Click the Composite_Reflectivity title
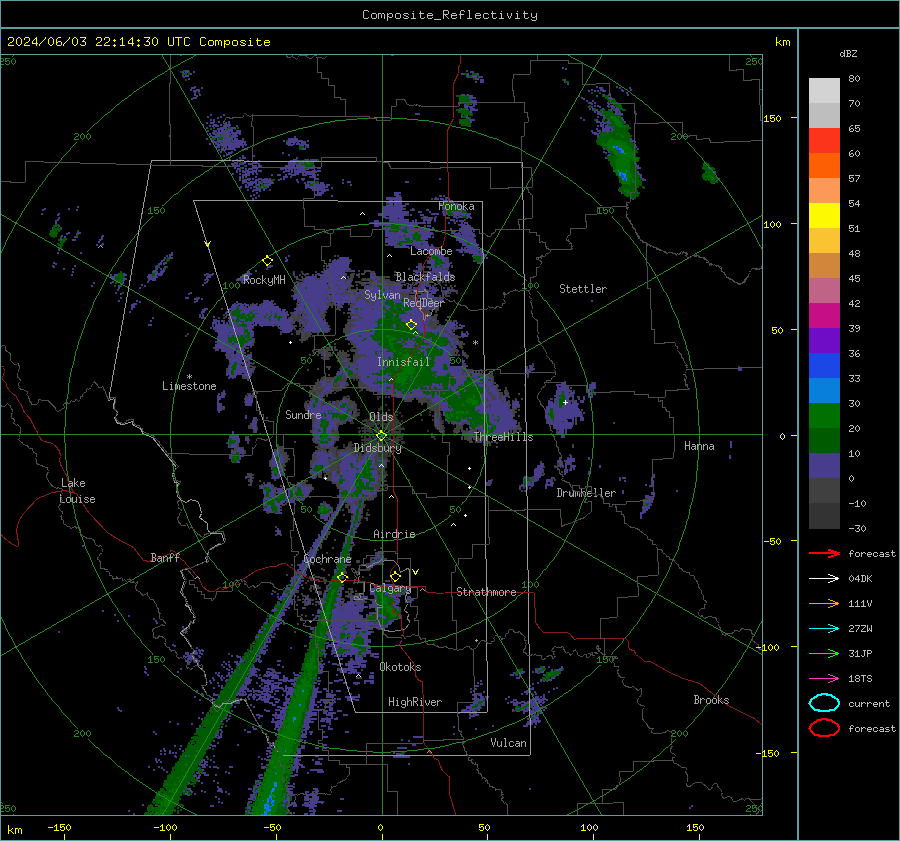Image resolution: width=900 pixels, height=841 pixels. click(x=450, y=15)
